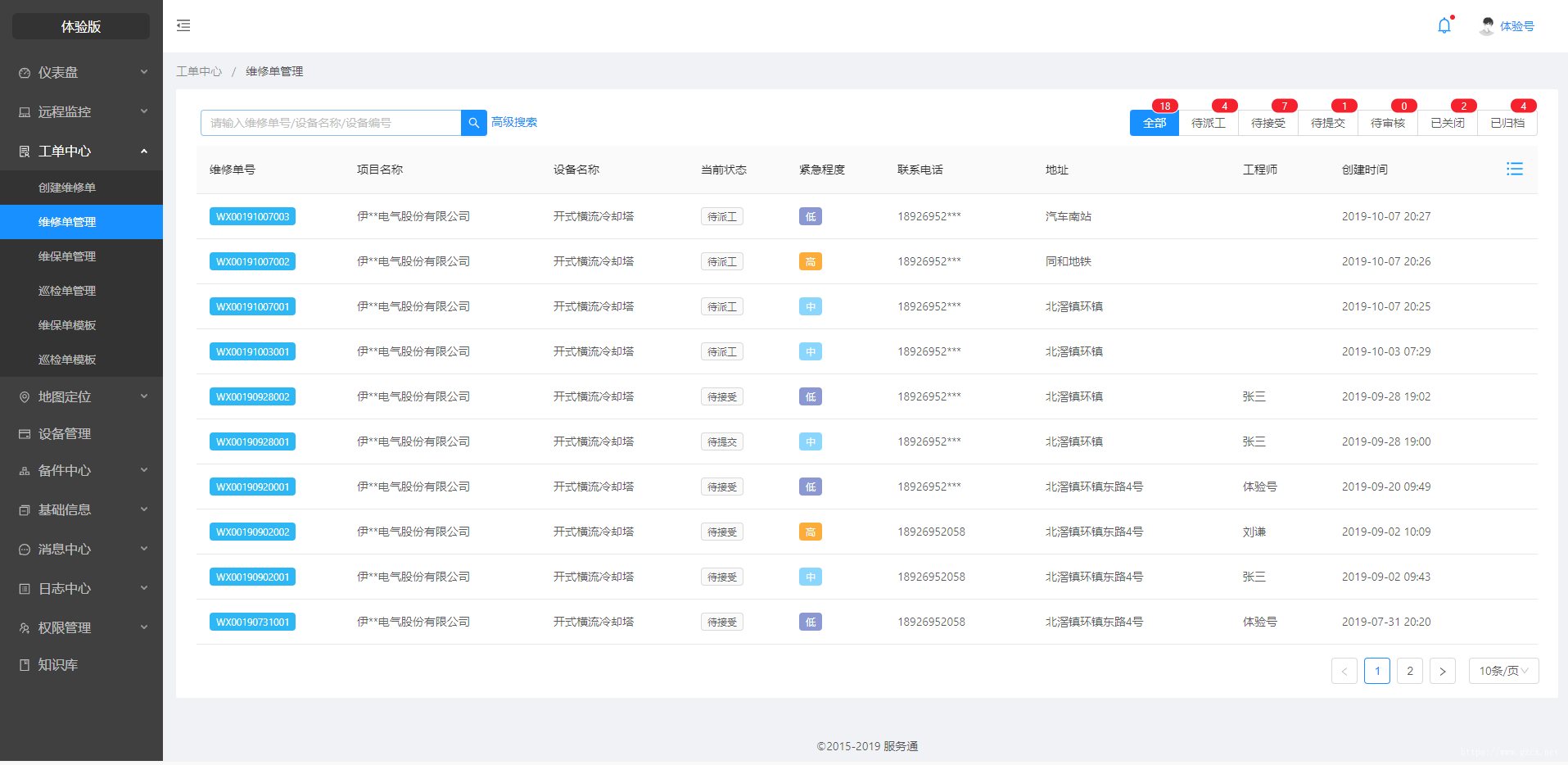Click the magnifier search button
This screenshot has width=1568, height=765.
(x=474, y=123)
